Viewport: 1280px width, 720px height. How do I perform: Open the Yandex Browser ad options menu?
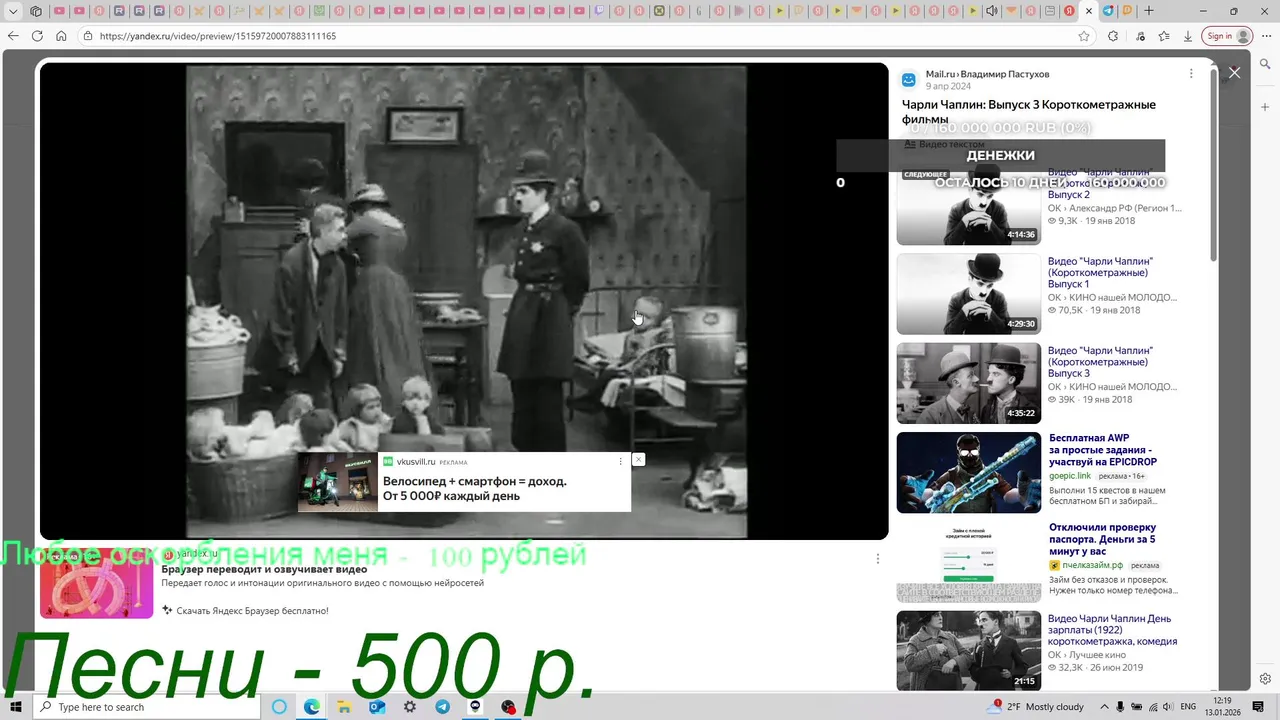click(877, 559)
